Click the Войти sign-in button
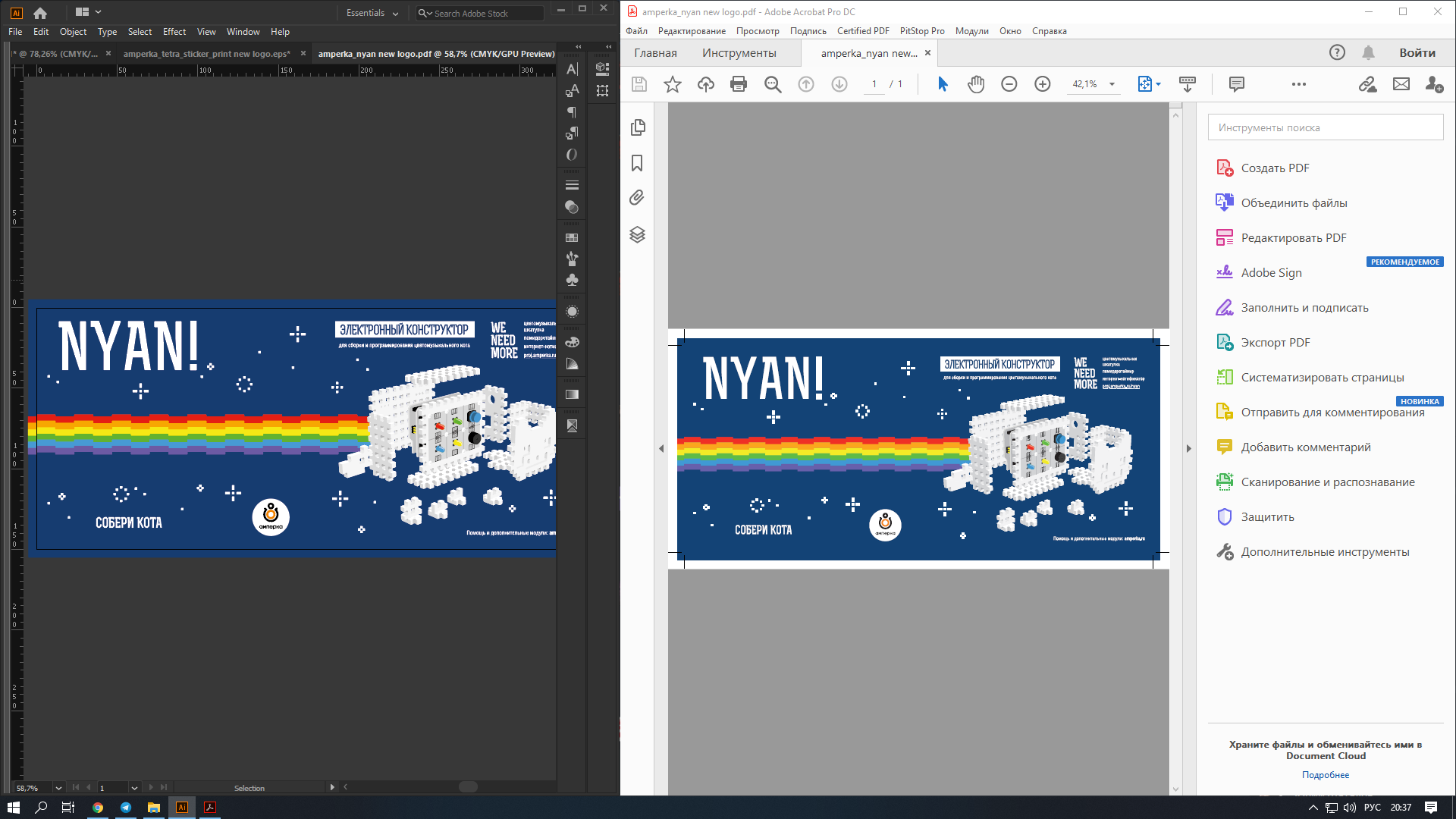This screenshot has height=819, width=1456. pos(1417,53)
